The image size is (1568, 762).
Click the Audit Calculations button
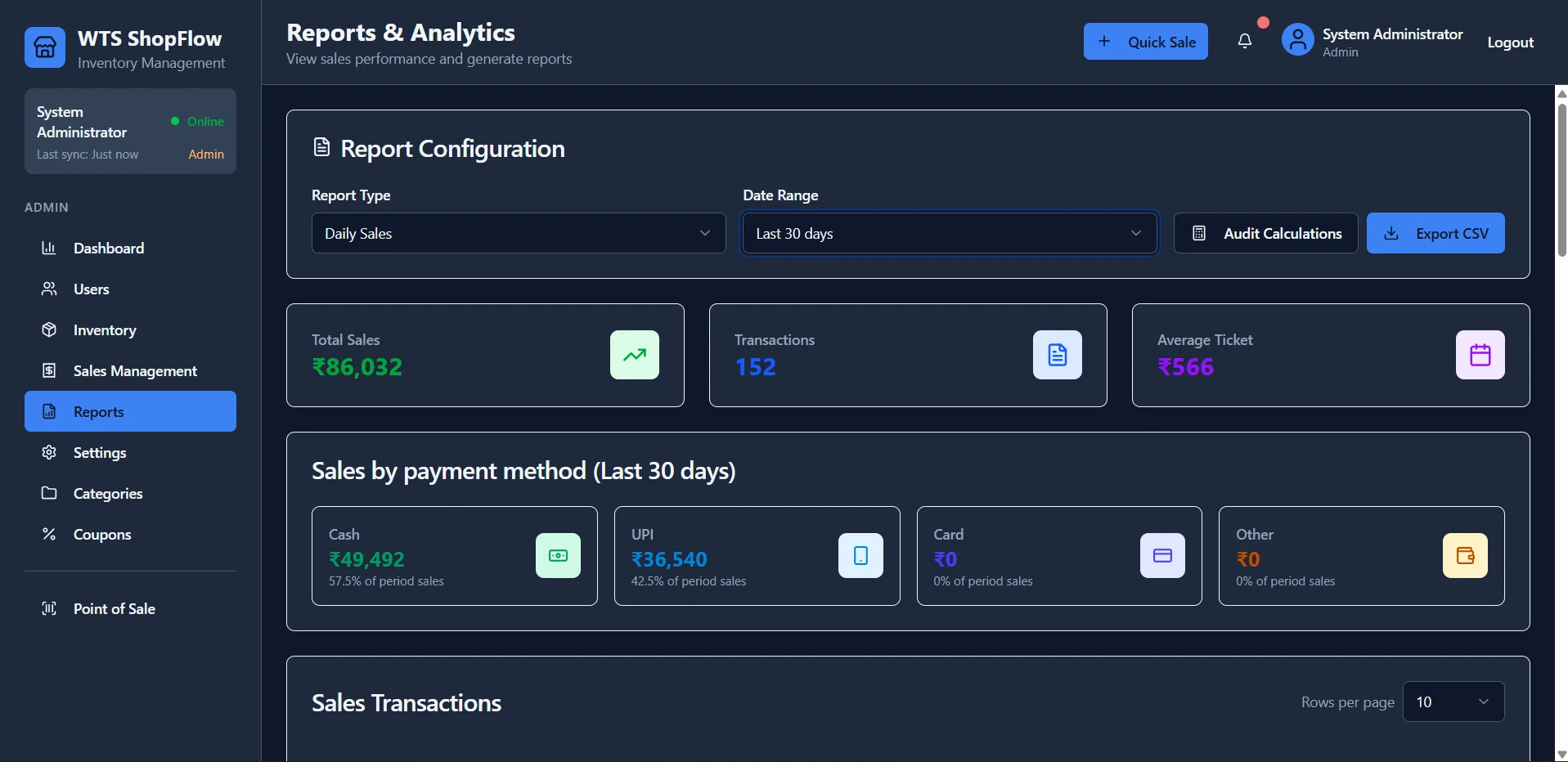coord(1266,233)
